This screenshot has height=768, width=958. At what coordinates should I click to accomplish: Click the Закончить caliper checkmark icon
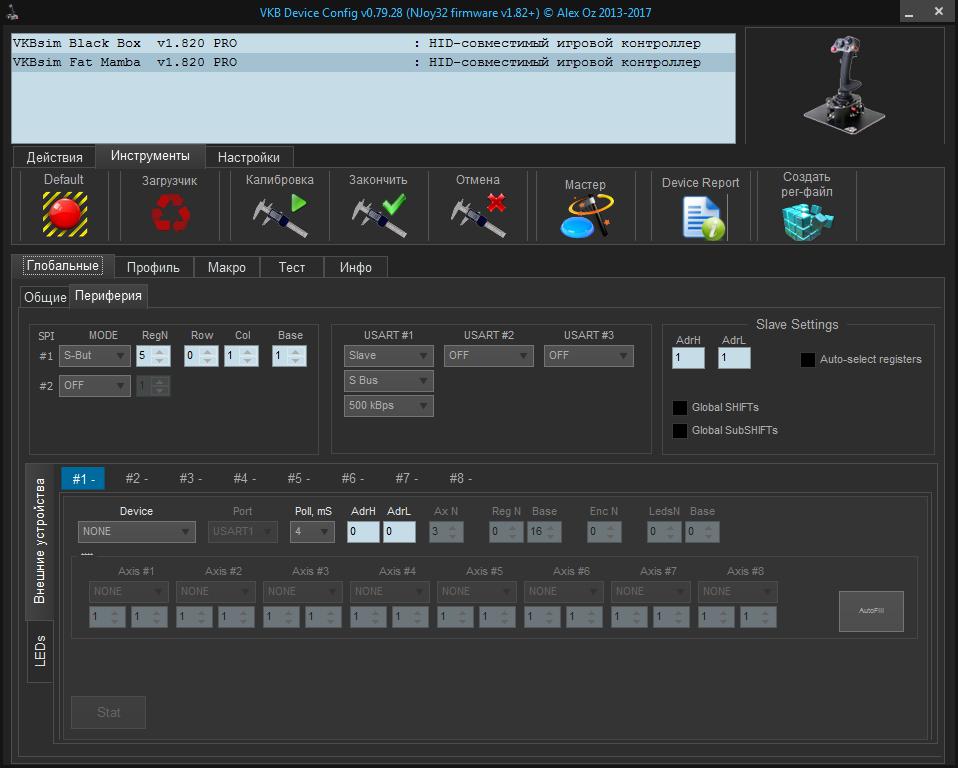[379, 214]
